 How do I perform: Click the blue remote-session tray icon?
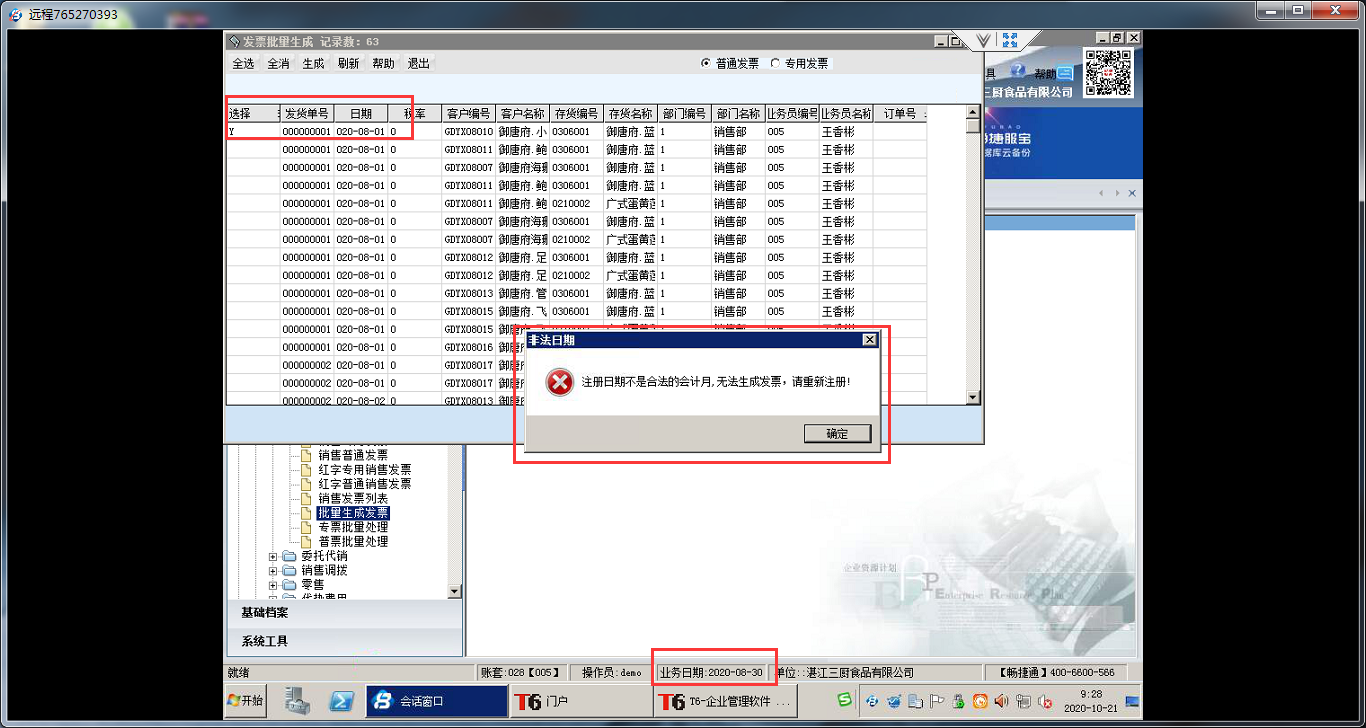point(873,701)
